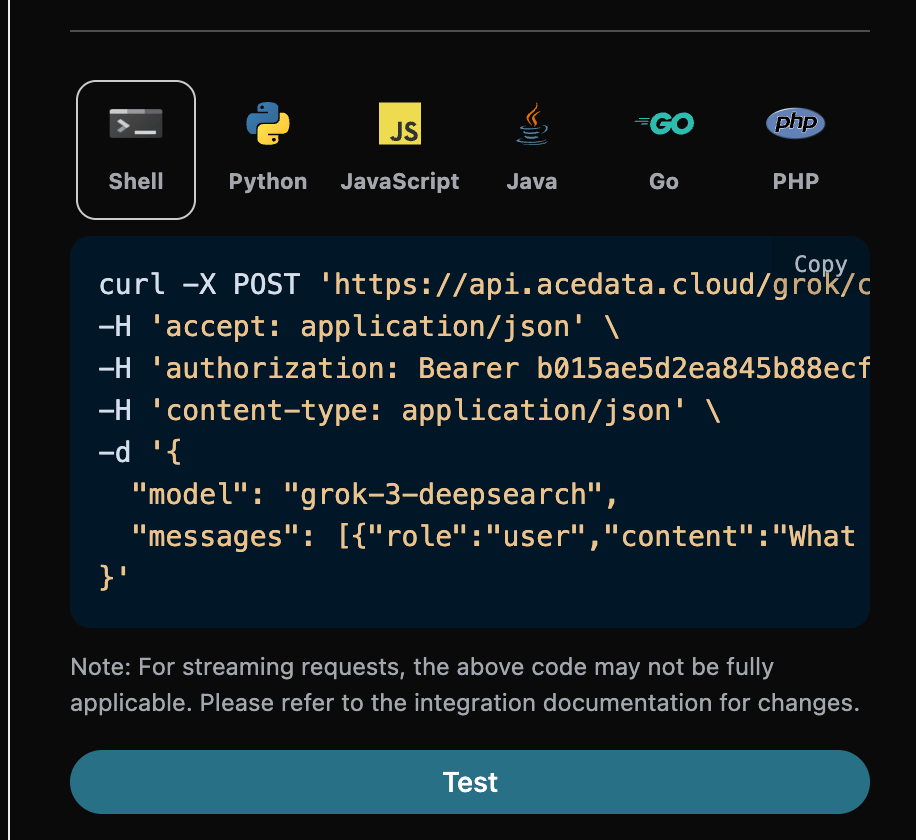Select the Python tab label
Screen dimensions: 916x840
point(268,182)
